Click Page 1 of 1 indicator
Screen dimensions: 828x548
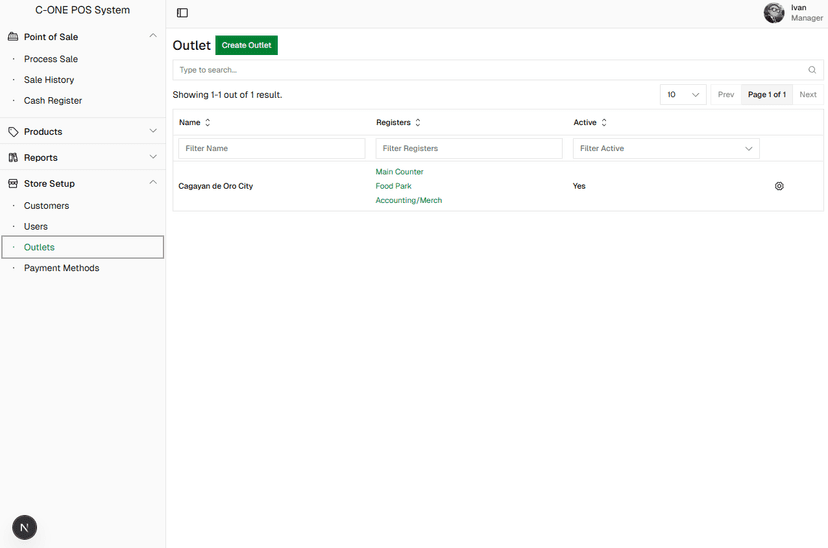tap(767, 95)
